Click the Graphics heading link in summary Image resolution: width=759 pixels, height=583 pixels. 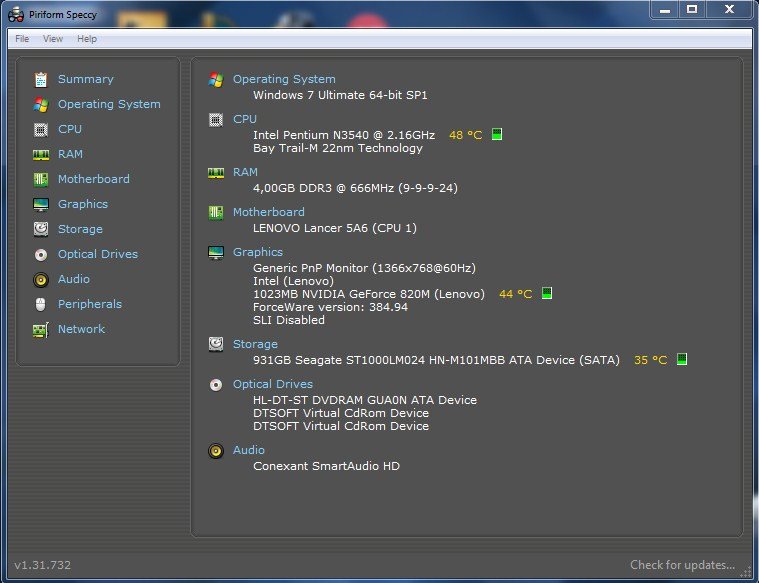[258, 252]
